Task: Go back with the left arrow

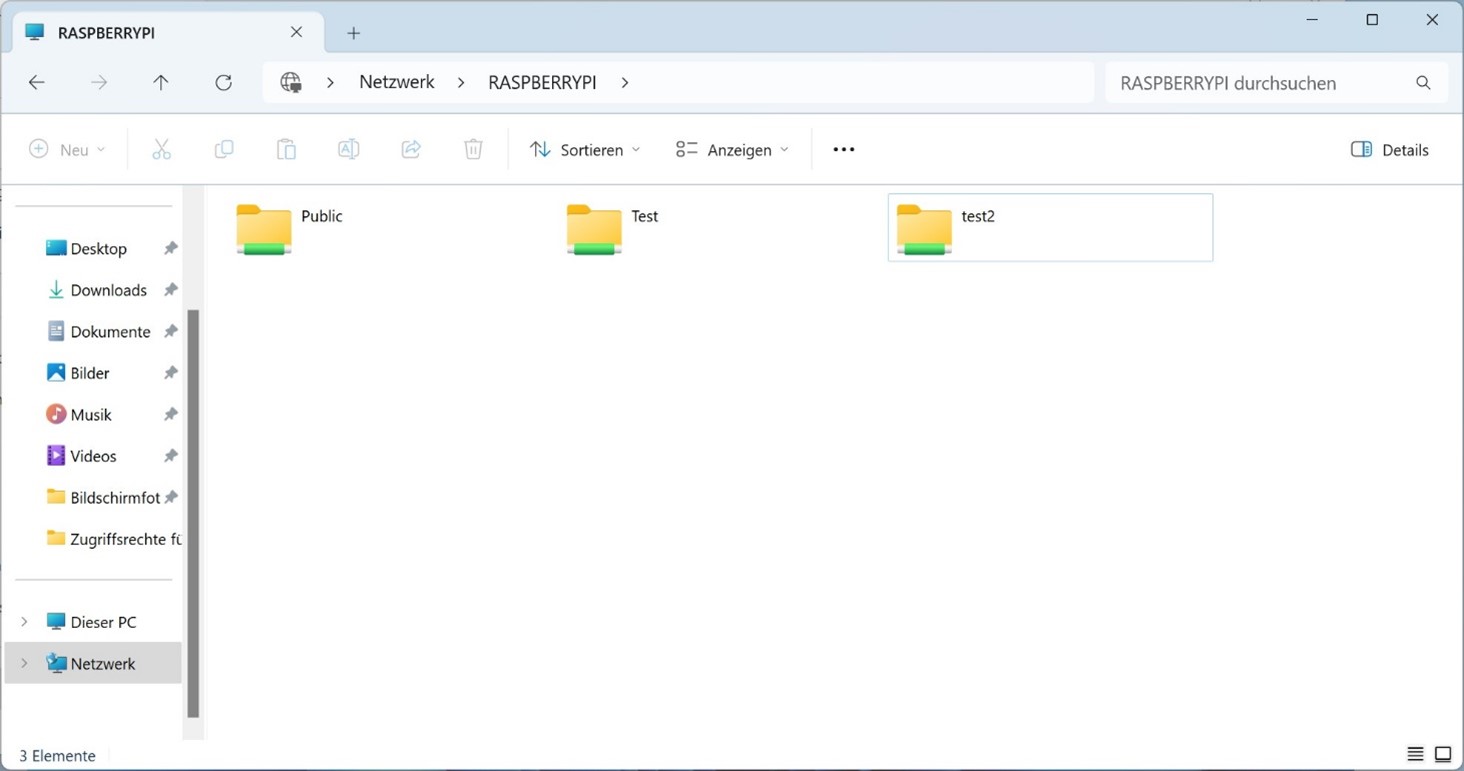Action: [37, 83]
